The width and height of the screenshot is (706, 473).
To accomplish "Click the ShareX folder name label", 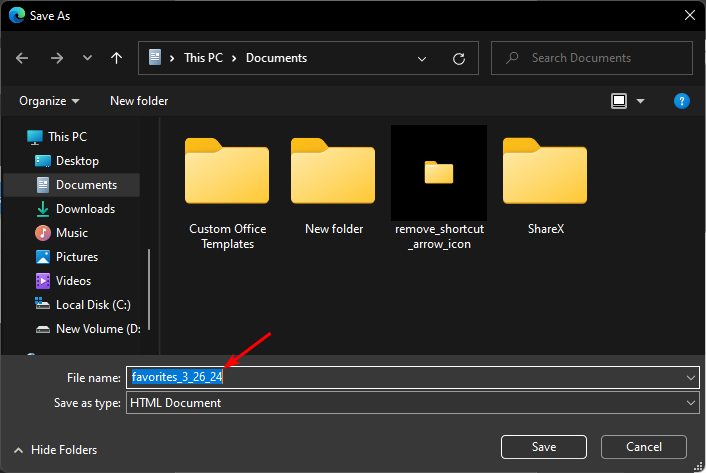I will point(546,229).
